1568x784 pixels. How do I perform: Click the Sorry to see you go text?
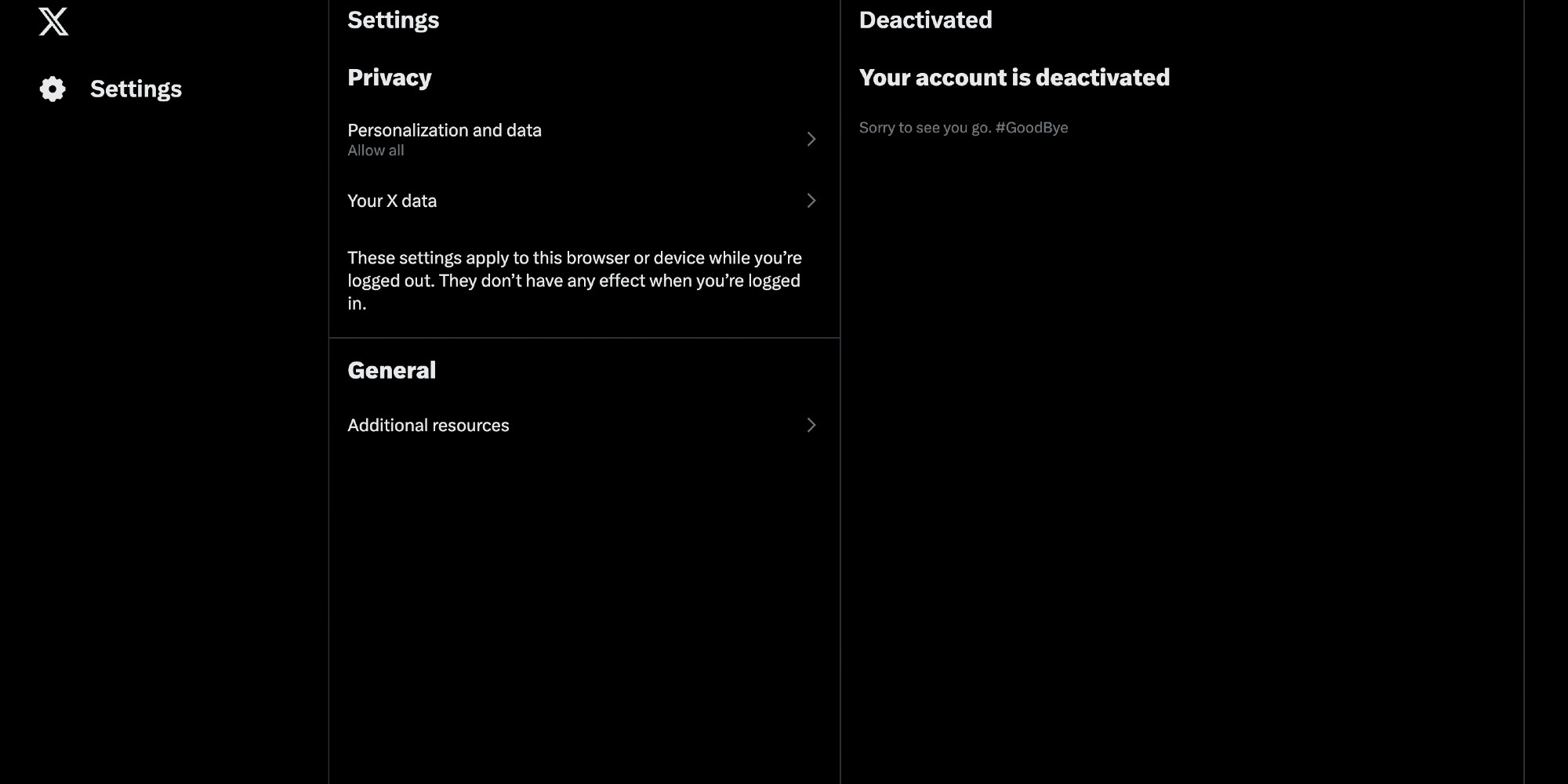tap(925, 128)
